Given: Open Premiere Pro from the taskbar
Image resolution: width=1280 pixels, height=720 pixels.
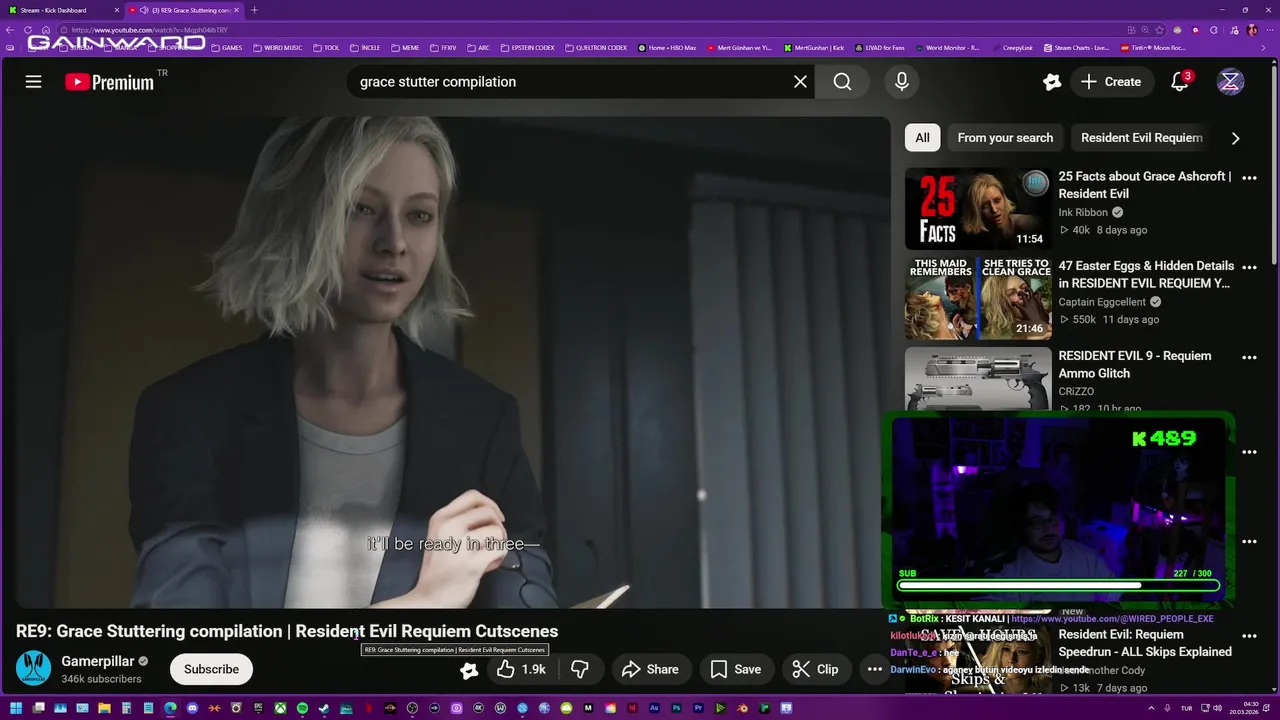Looking at the screenshot, I should pyautogui.click(x=699, y=708).
